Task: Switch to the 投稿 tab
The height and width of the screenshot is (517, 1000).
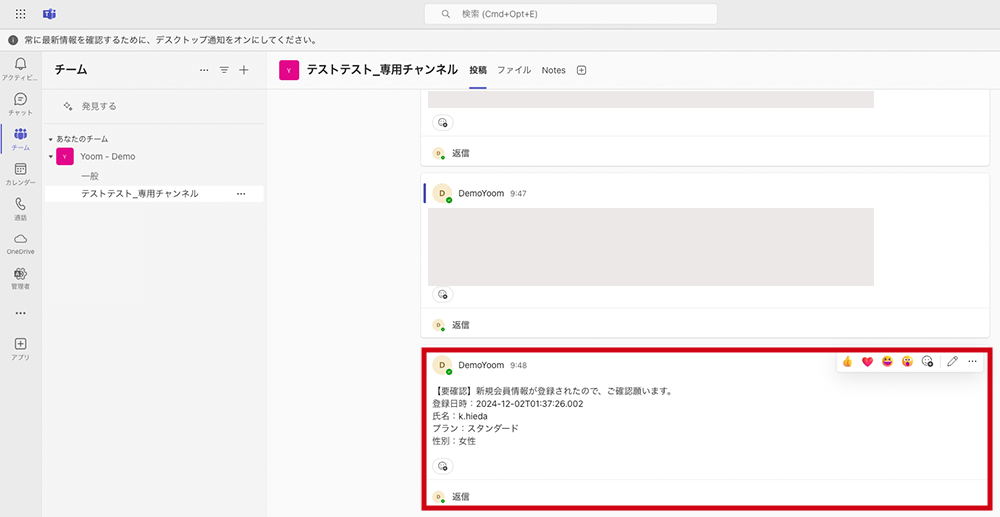Action: point(478,70)
